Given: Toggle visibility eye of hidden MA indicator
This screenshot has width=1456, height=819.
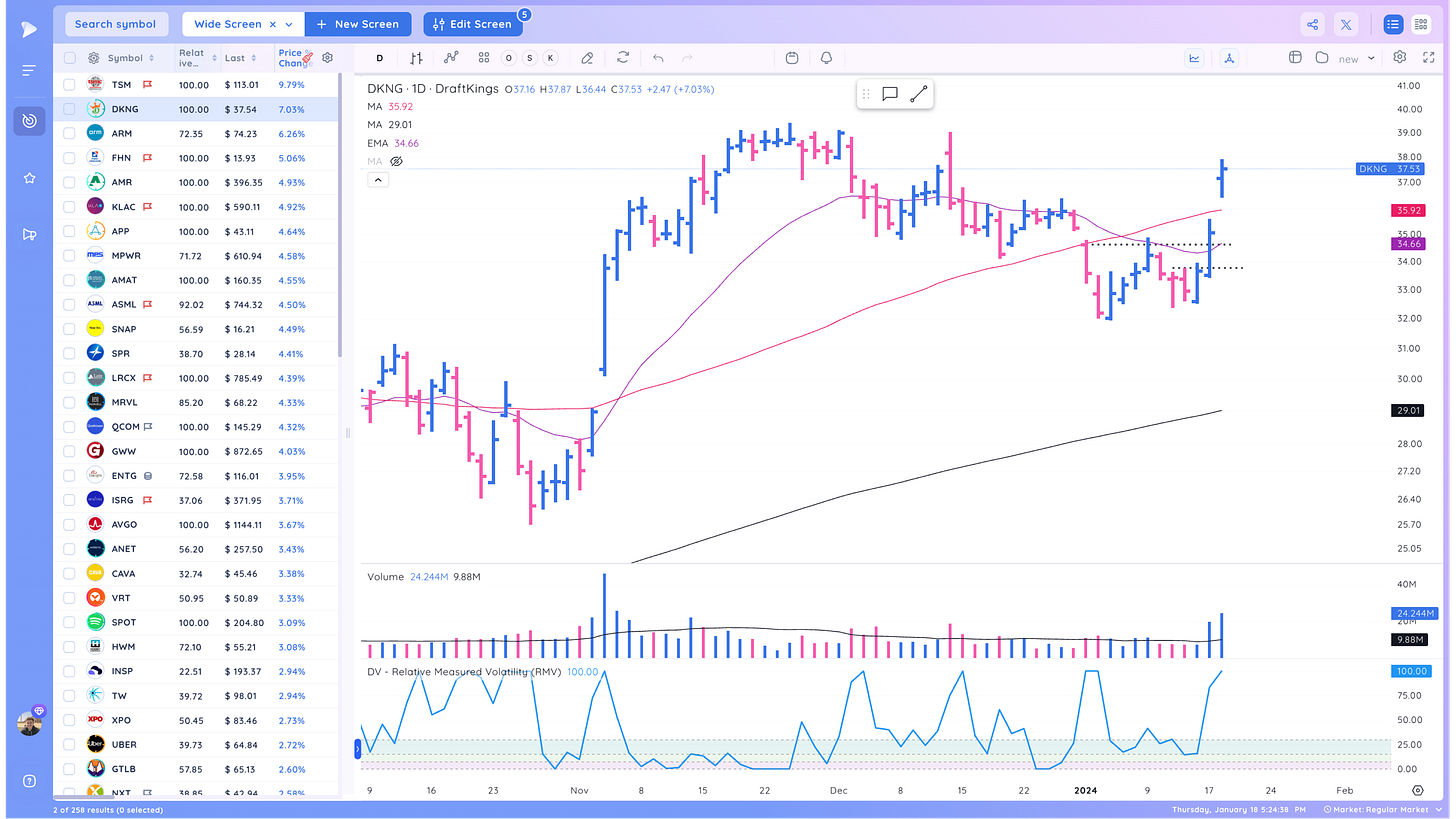Looking at the screenshot, I should [396, 161].
